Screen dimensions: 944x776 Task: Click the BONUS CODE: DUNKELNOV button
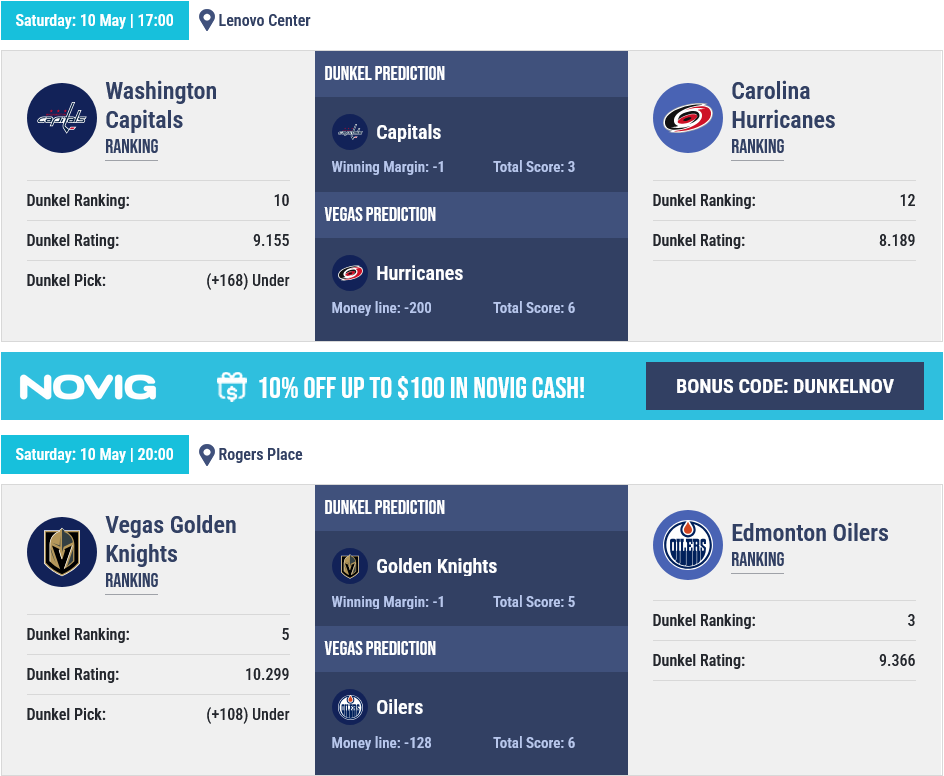(x=784, y=386)
